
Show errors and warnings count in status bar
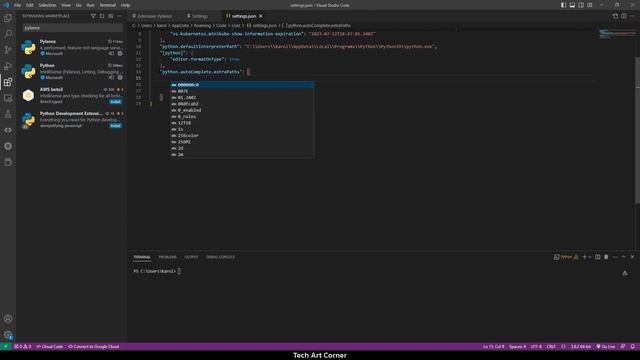coord(23,347)
